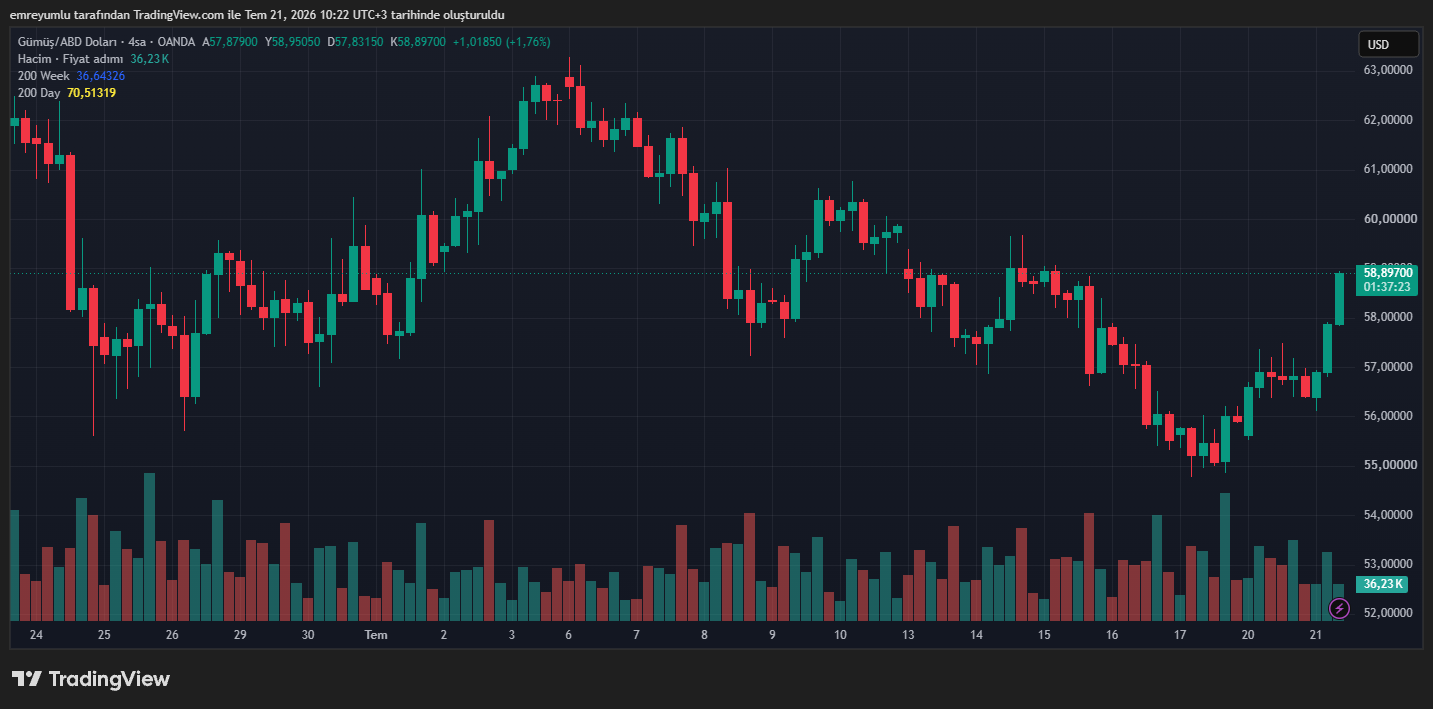Viewport: 1433px width, 709px height.
Task: Select the 200 Day indicator legend
Action: tap(39, 93)
